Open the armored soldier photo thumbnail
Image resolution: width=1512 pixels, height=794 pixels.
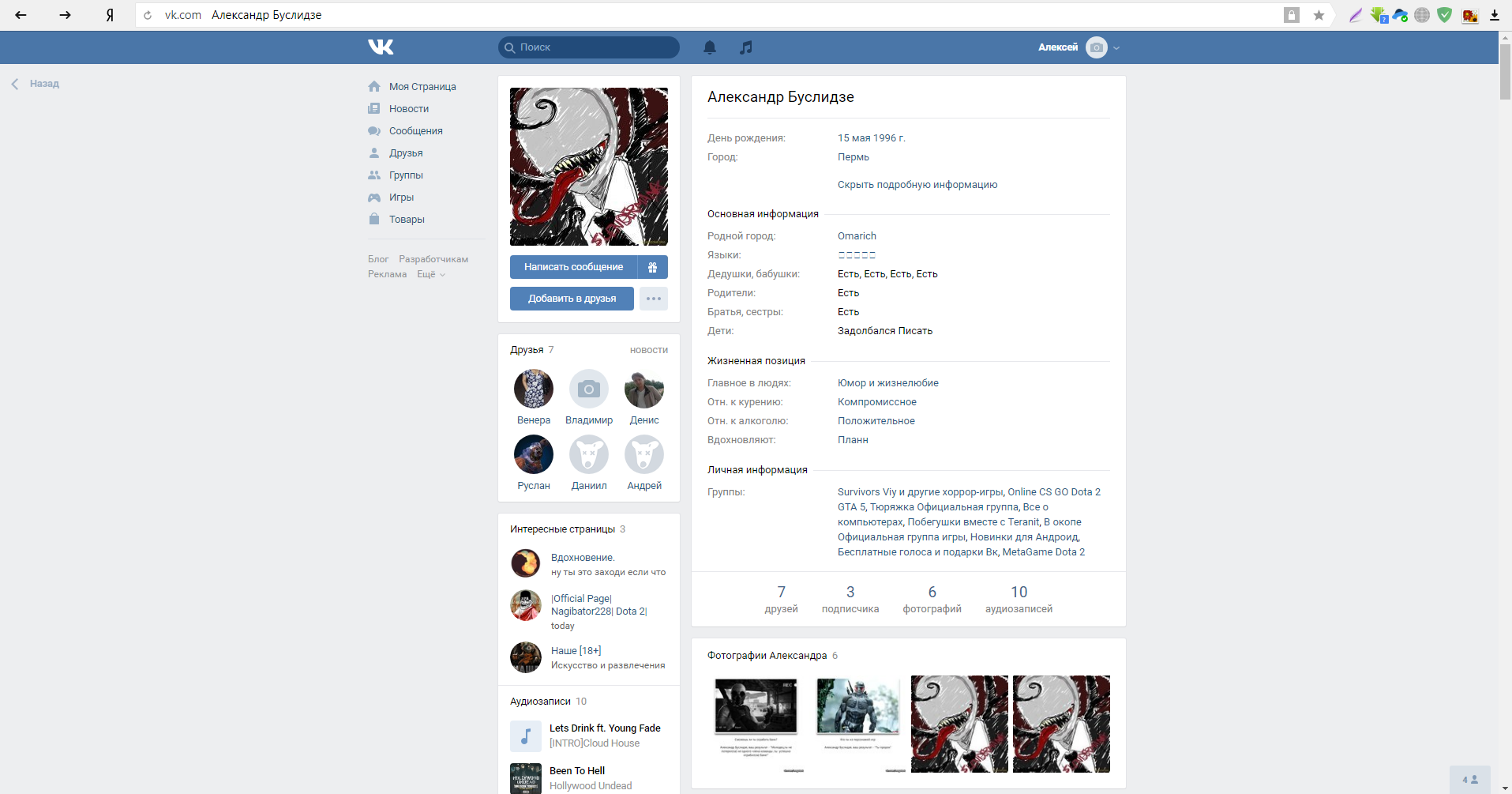coord(857,724)
